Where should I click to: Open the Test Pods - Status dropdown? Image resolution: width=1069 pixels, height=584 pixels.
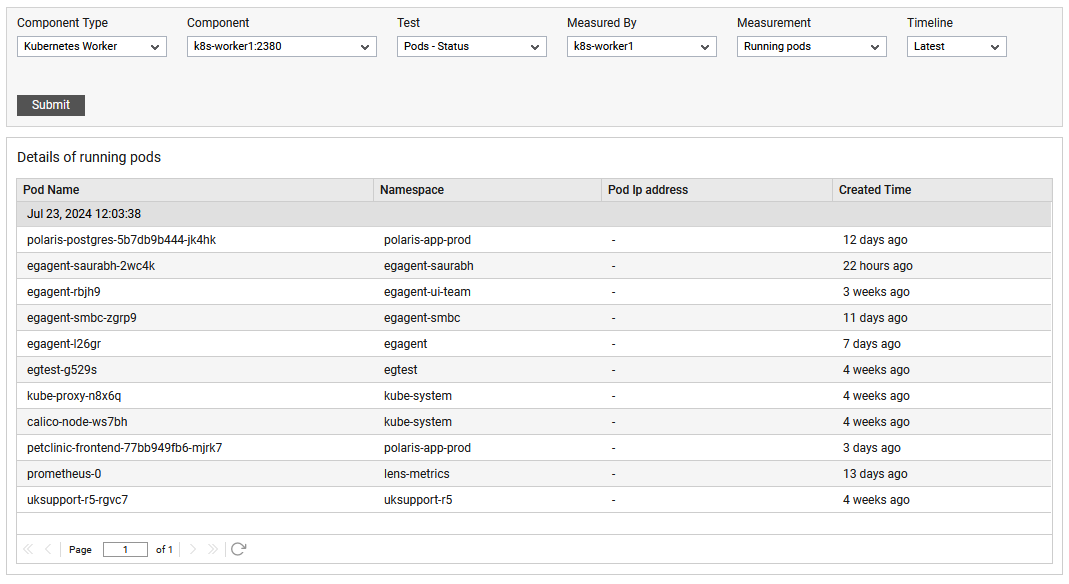click(472, 46)
